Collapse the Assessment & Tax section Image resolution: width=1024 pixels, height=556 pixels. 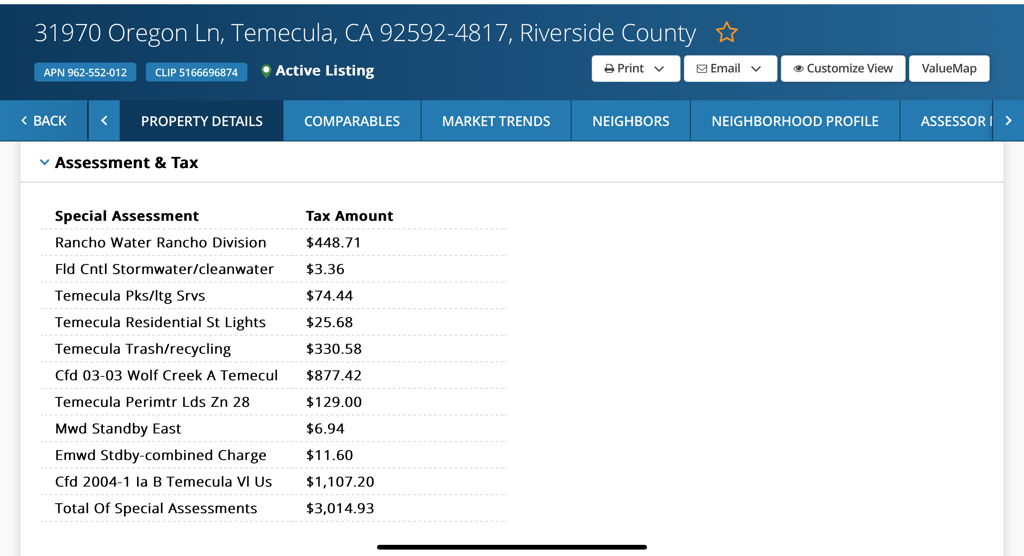point(44,162)
